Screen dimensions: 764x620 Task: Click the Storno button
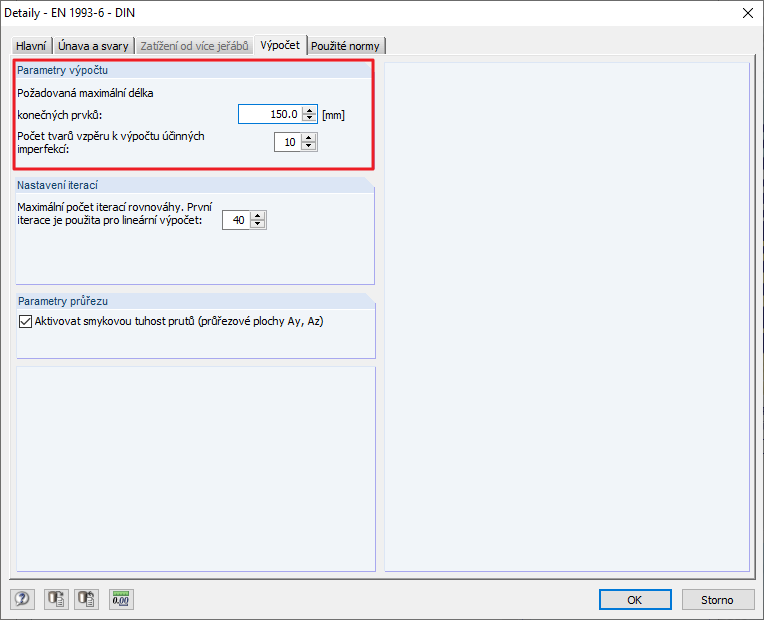point(717,600)
